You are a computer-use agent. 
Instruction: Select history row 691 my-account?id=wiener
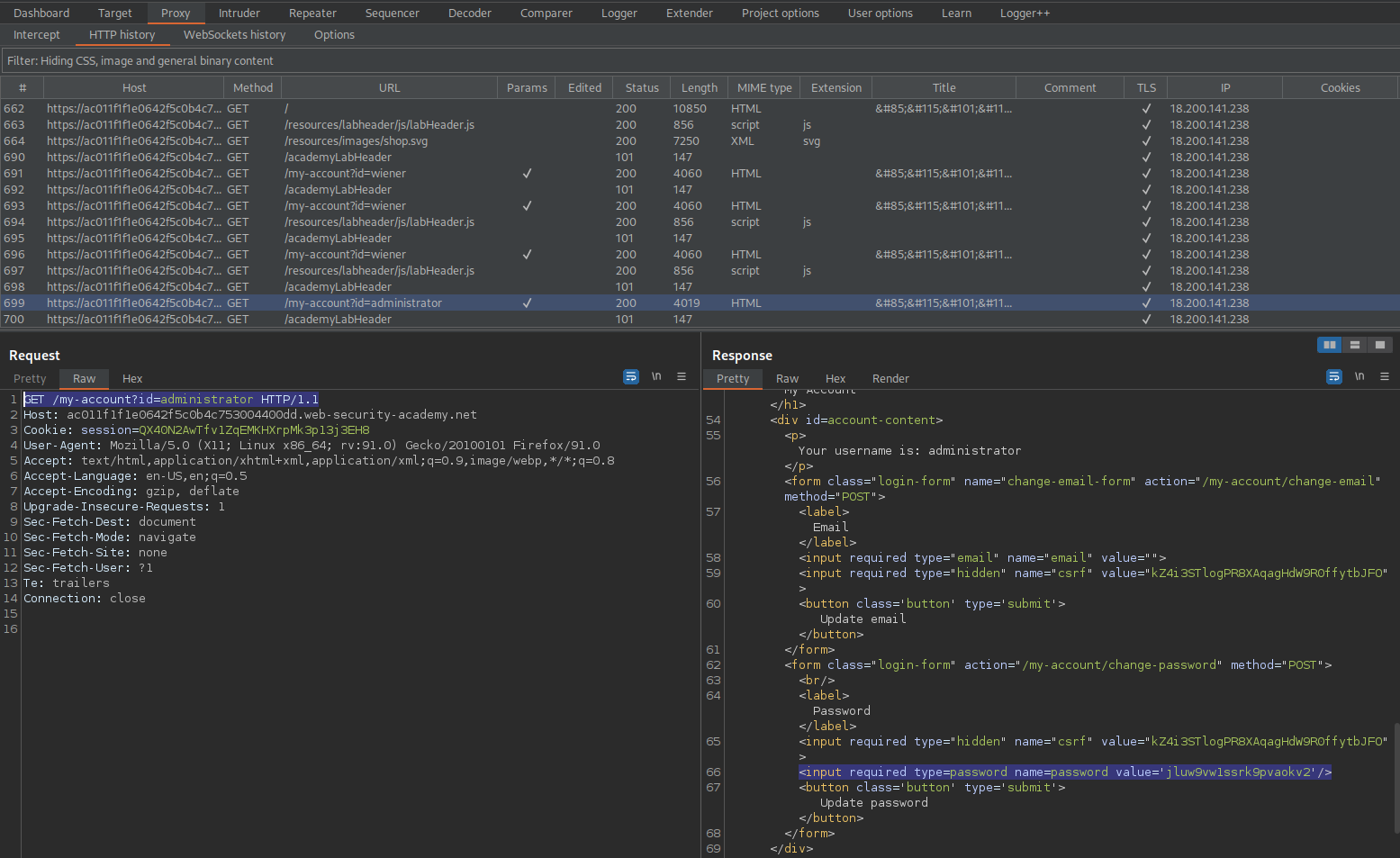[700, 173]
